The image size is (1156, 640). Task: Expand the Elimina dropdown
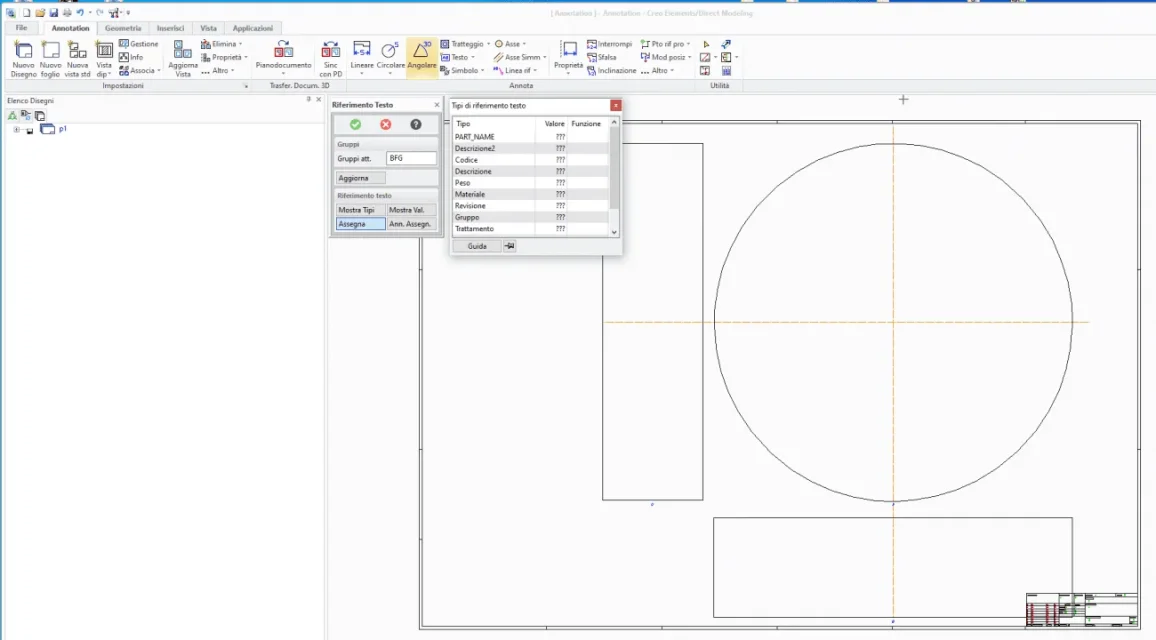click(x=221, y=44)
